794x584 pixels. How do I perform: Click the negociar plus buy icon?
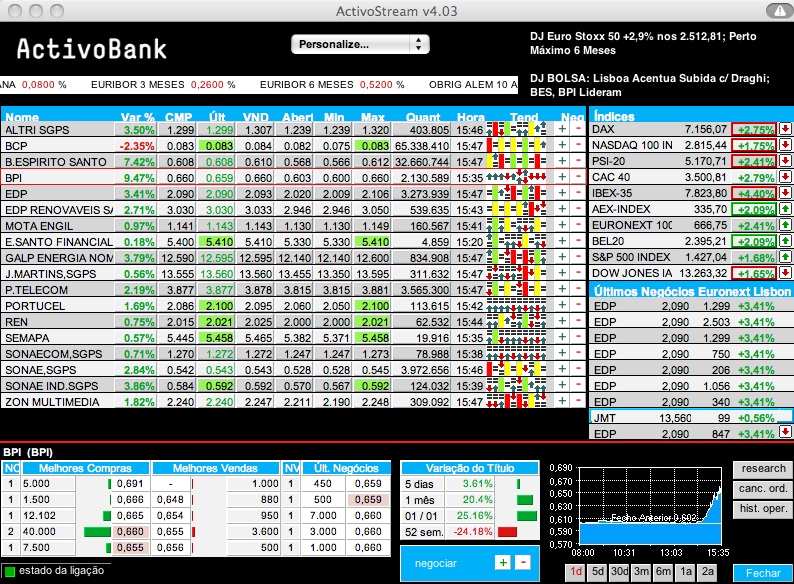point(503,562)
